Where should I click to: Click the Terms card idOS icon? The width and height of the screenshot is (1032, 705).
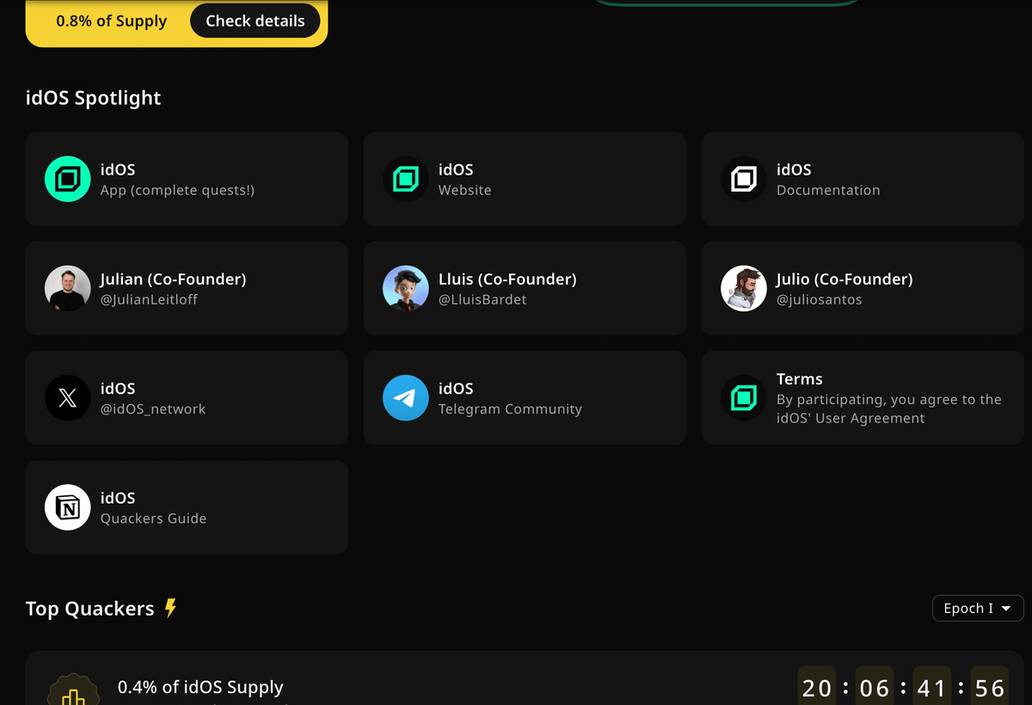(x=744, y=398)
